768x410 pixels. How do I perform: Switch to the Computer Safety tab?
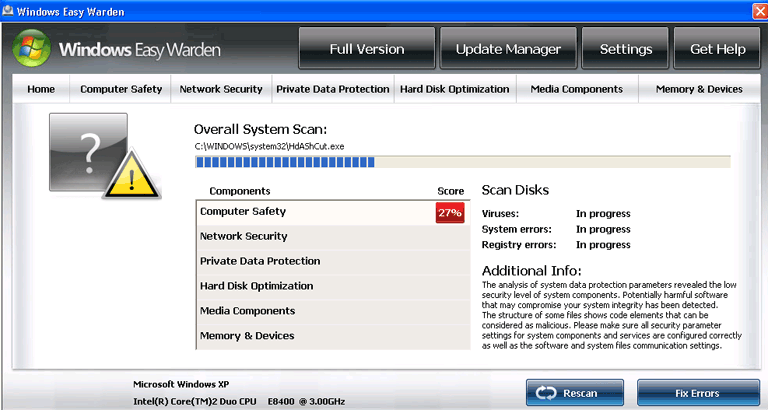(121, 89)
